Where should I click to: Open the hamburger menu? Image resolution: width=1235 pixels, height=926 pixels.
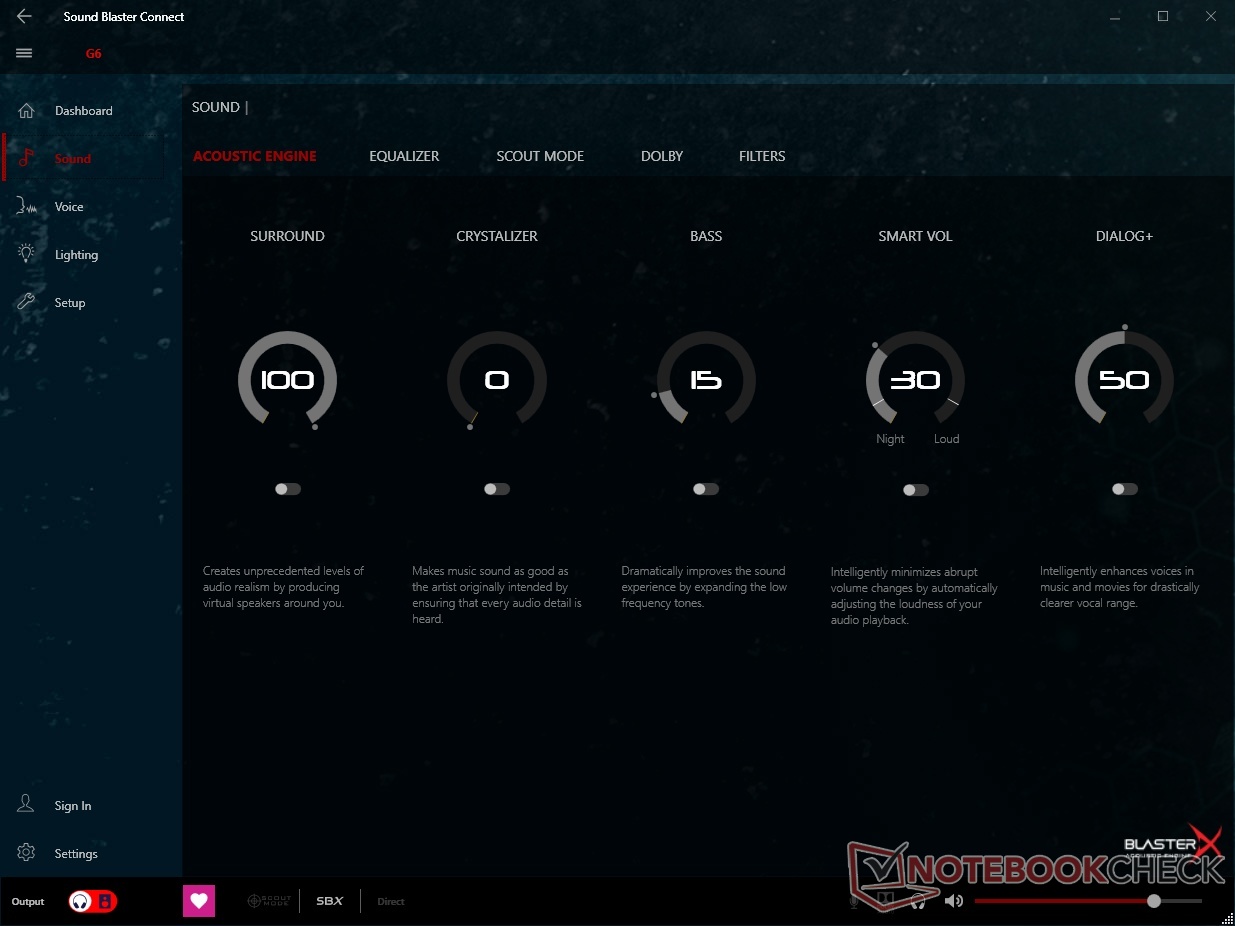click(x=24, y=53)
